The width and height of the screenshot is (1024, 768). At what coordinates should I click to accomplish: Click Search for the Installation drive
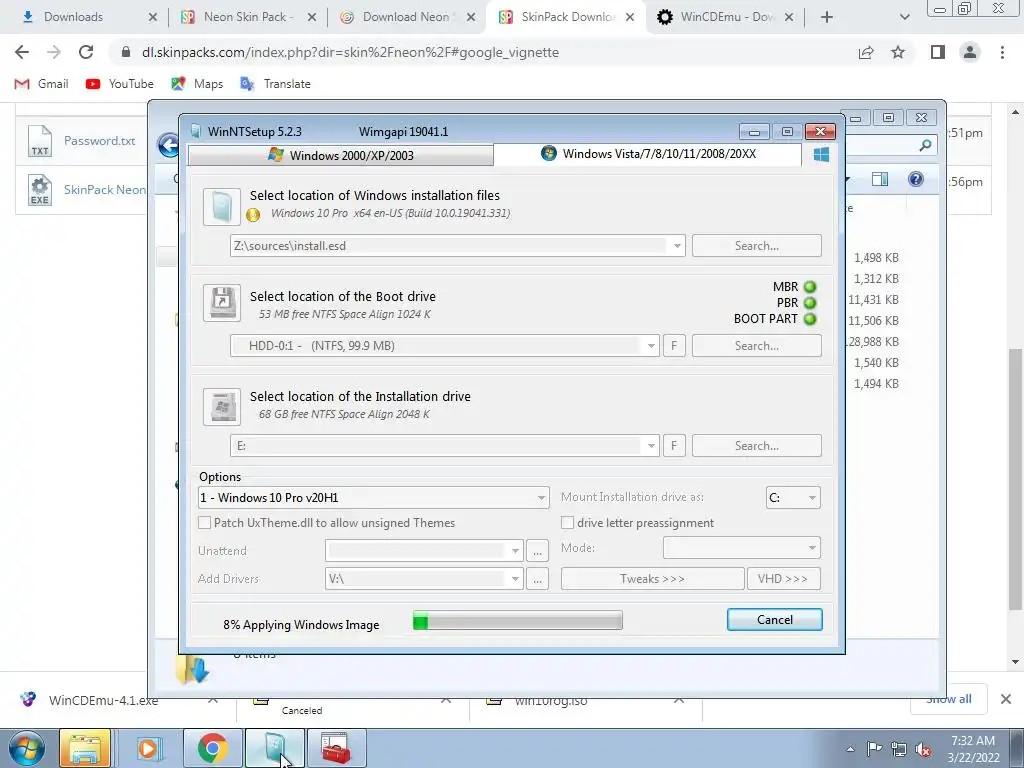(x=756, y=445)
